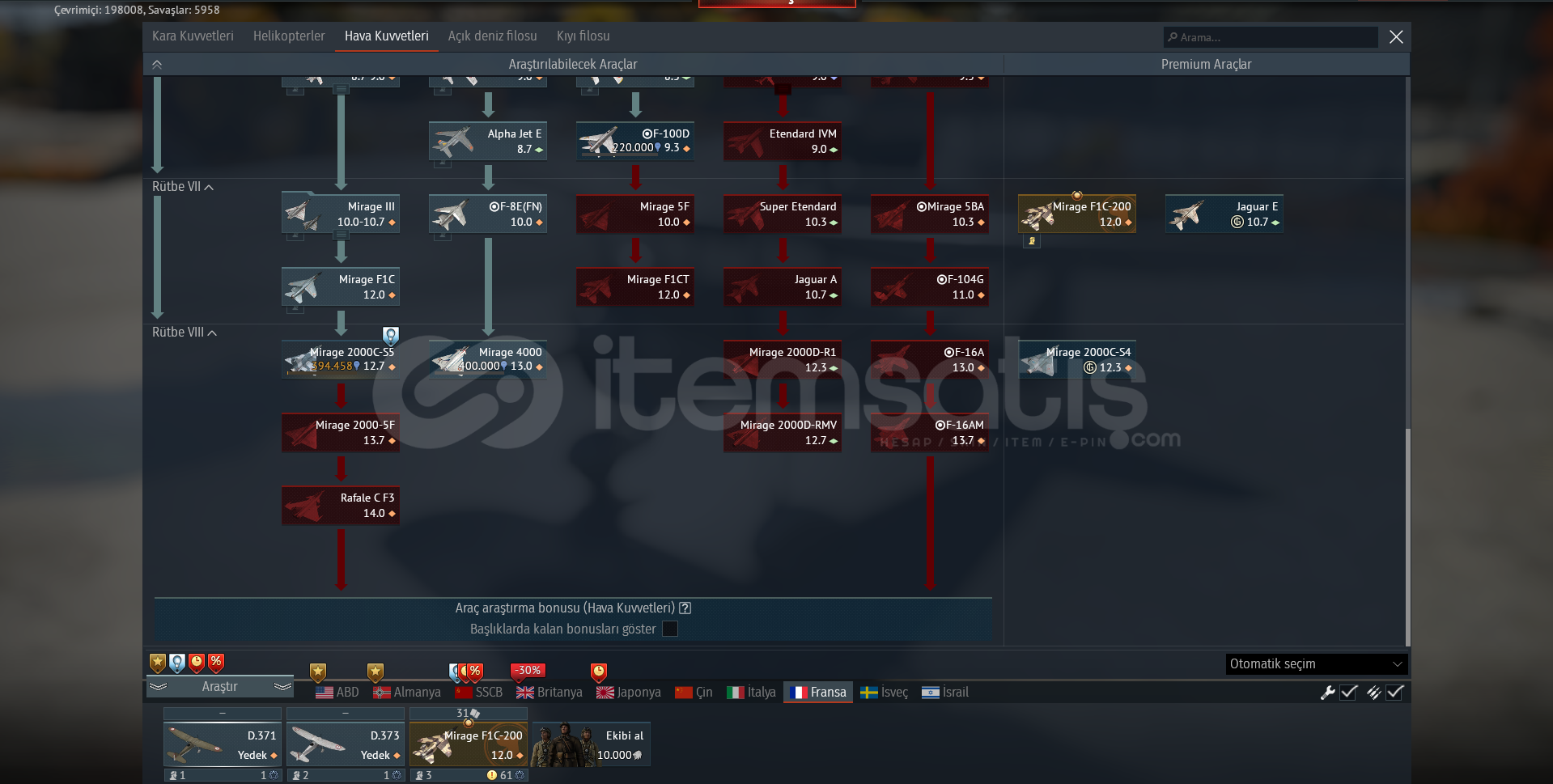1553x784 pixels.
Task: Select the Mirage 5BA aircraft card
Action: [930, 214]
